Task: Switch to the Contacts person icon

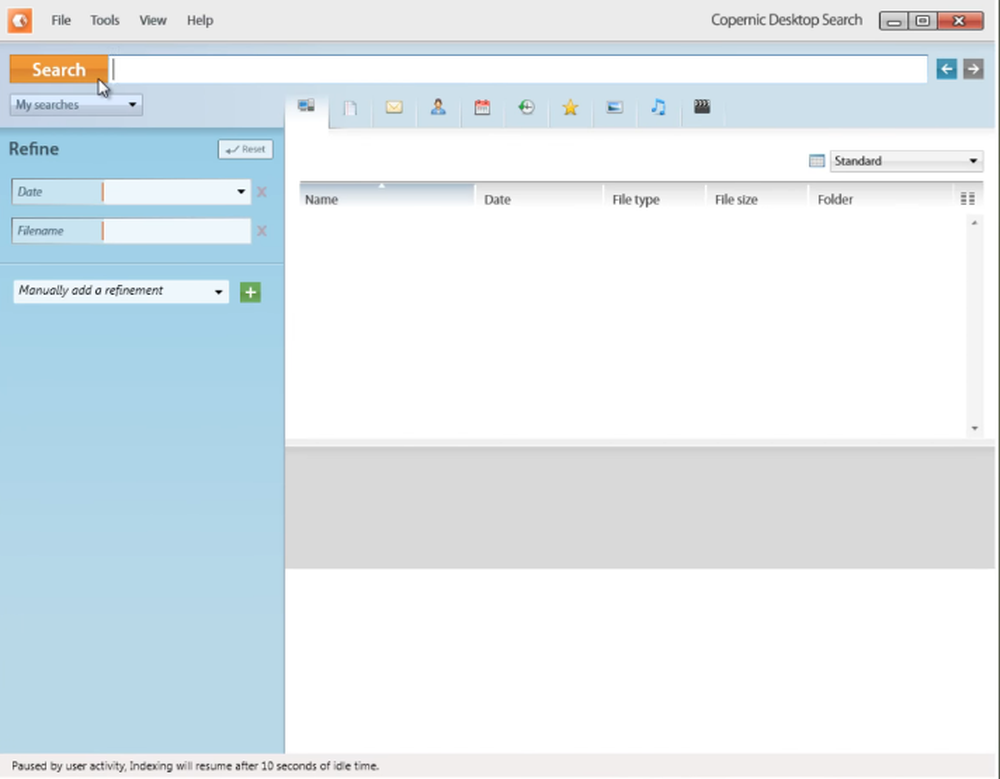Action: [438, 107]
